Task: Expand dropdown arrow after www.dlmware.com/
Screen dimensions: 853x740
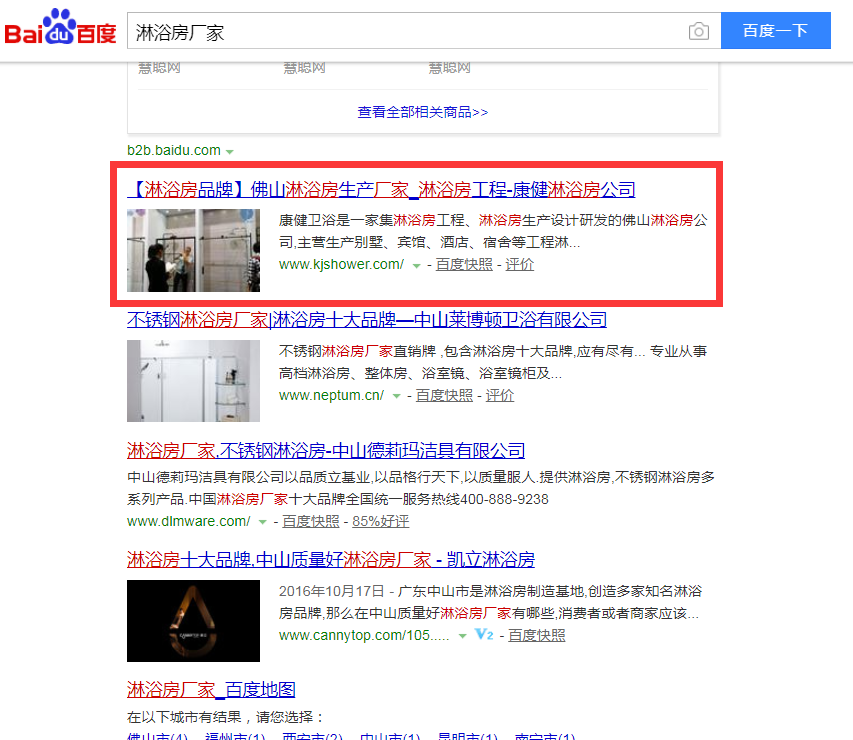Action: [262, 522]
